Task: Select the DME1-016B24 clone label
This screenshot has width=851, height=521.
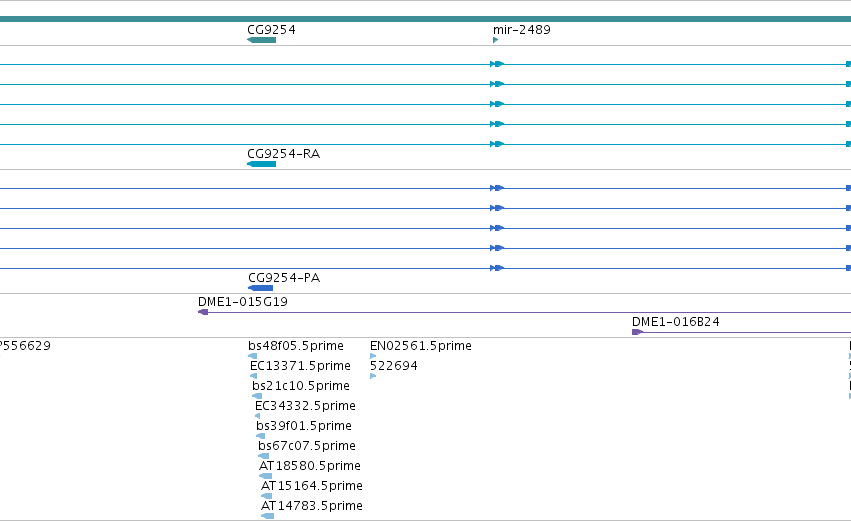Action: (676, 322)
